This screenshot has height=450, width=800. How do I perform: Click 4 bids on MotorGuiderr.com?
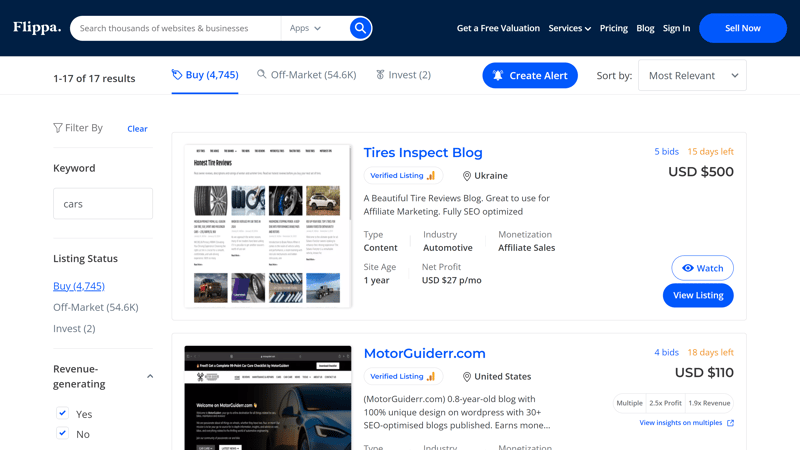[x=666, y=353]
